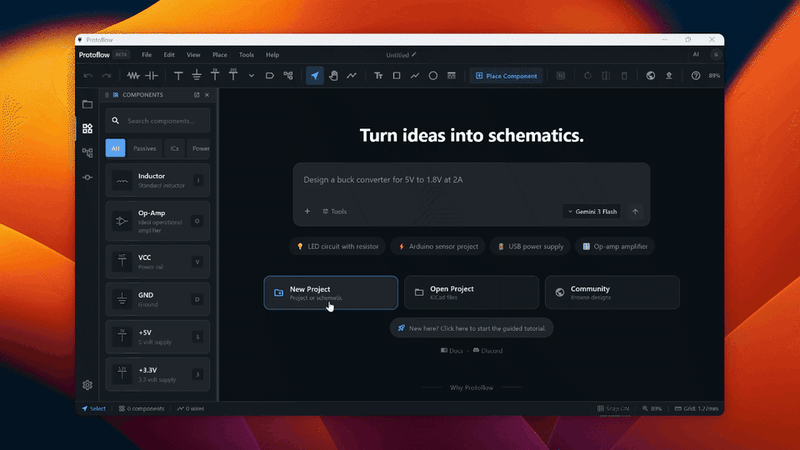Click the Place Component button
The height and width of the screenshot is (450, 800).
pyautogui.click(x=506, y=76)
